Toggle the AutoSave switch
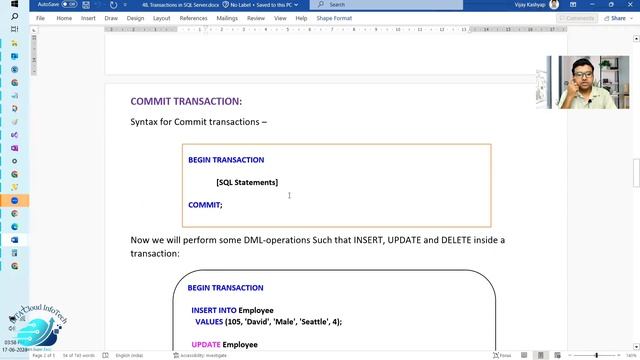The height and width of the screenshot is (360, 640). click(x=69, y=4)
